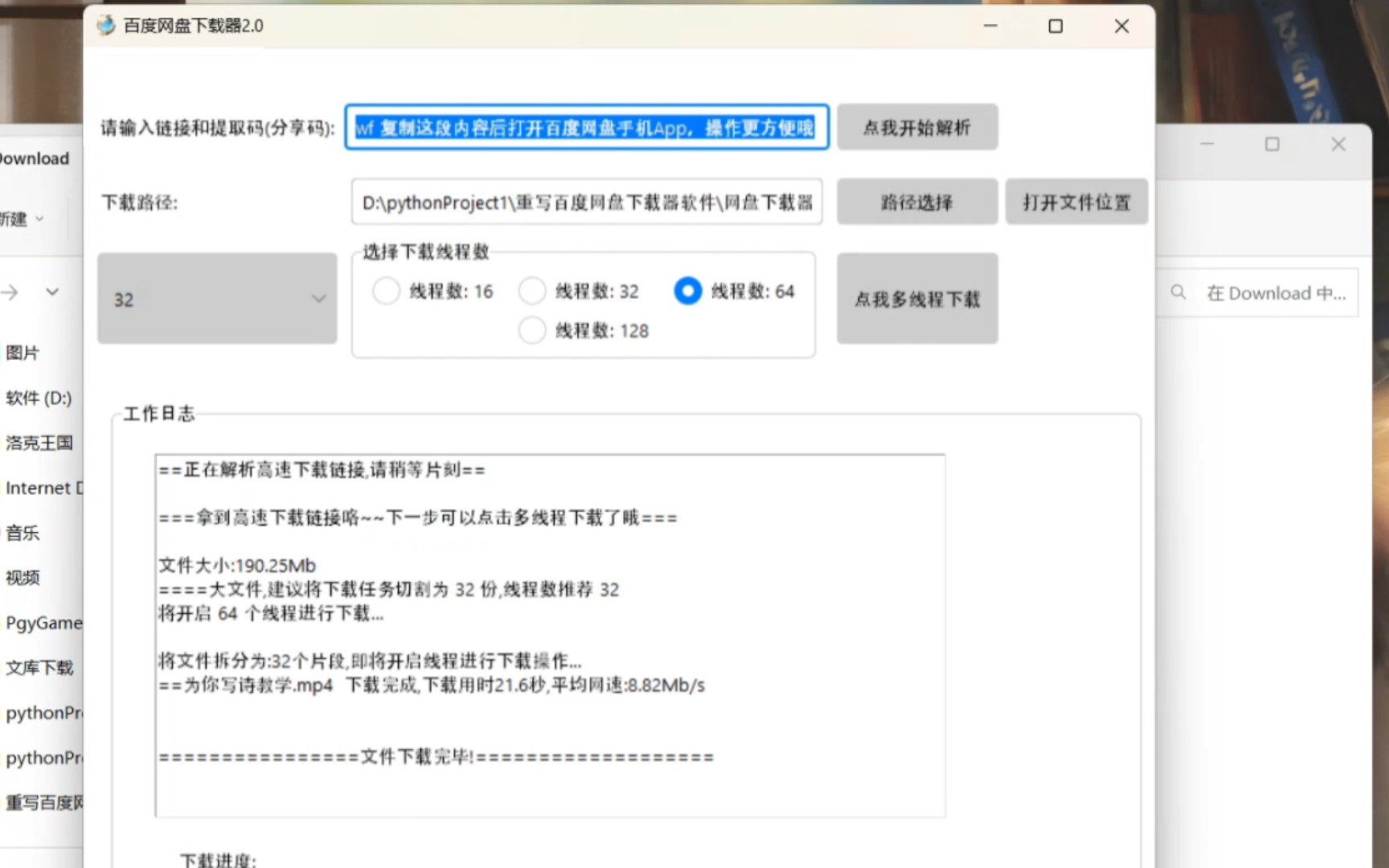1389x868 pixels.
Task: Select thread count 32 radio button
Action: coord(531,291)
